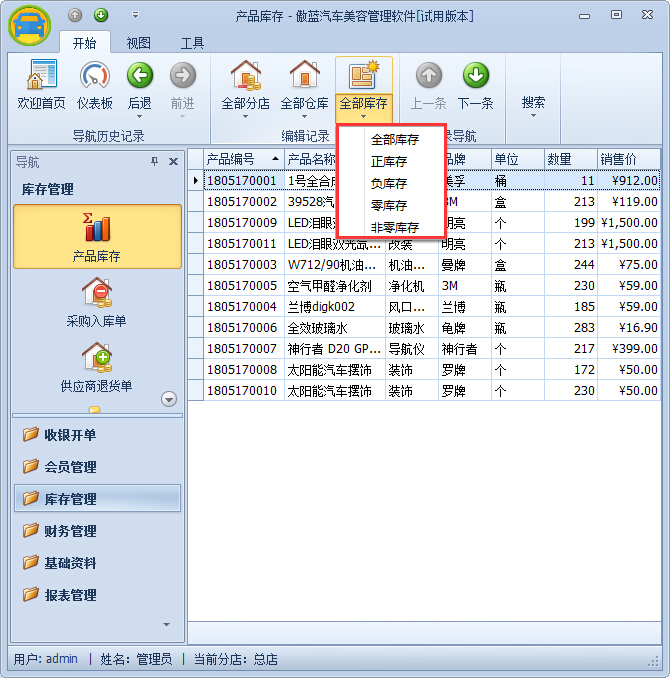Switch to the 工具 ribbon tab
Image resolution: width=670 pixels, height=678 pixels.
click(192, 43)
